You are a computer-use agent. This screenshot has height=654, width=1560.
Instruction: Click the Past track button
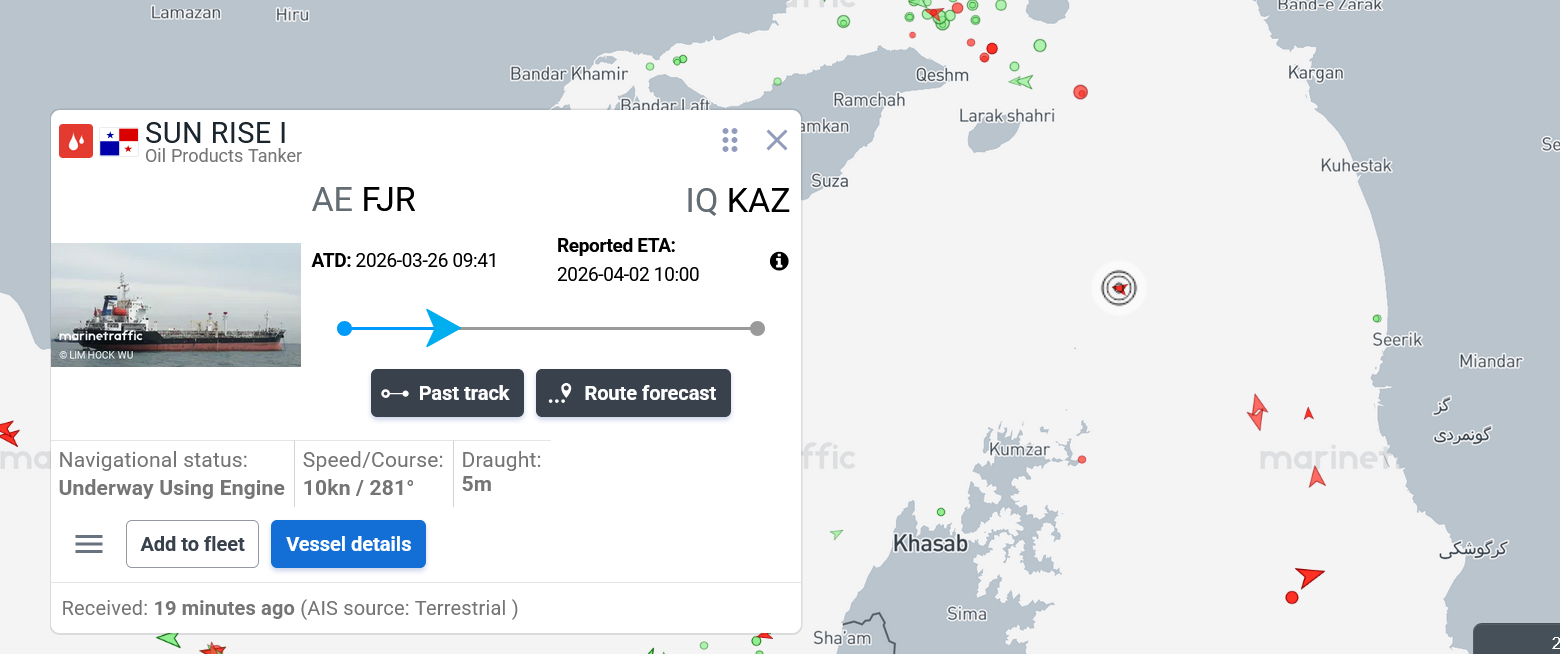pyautogui.click(x=447, y=393)
